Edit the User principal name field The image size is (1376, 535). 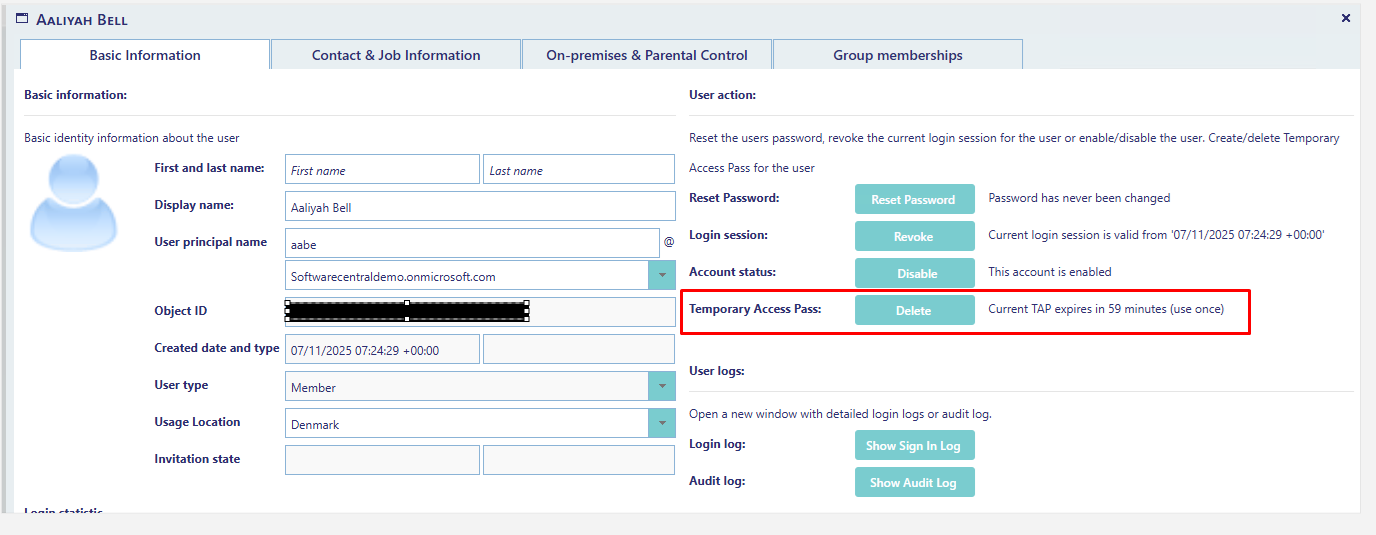pyautogui.click(x=472, y=243)
